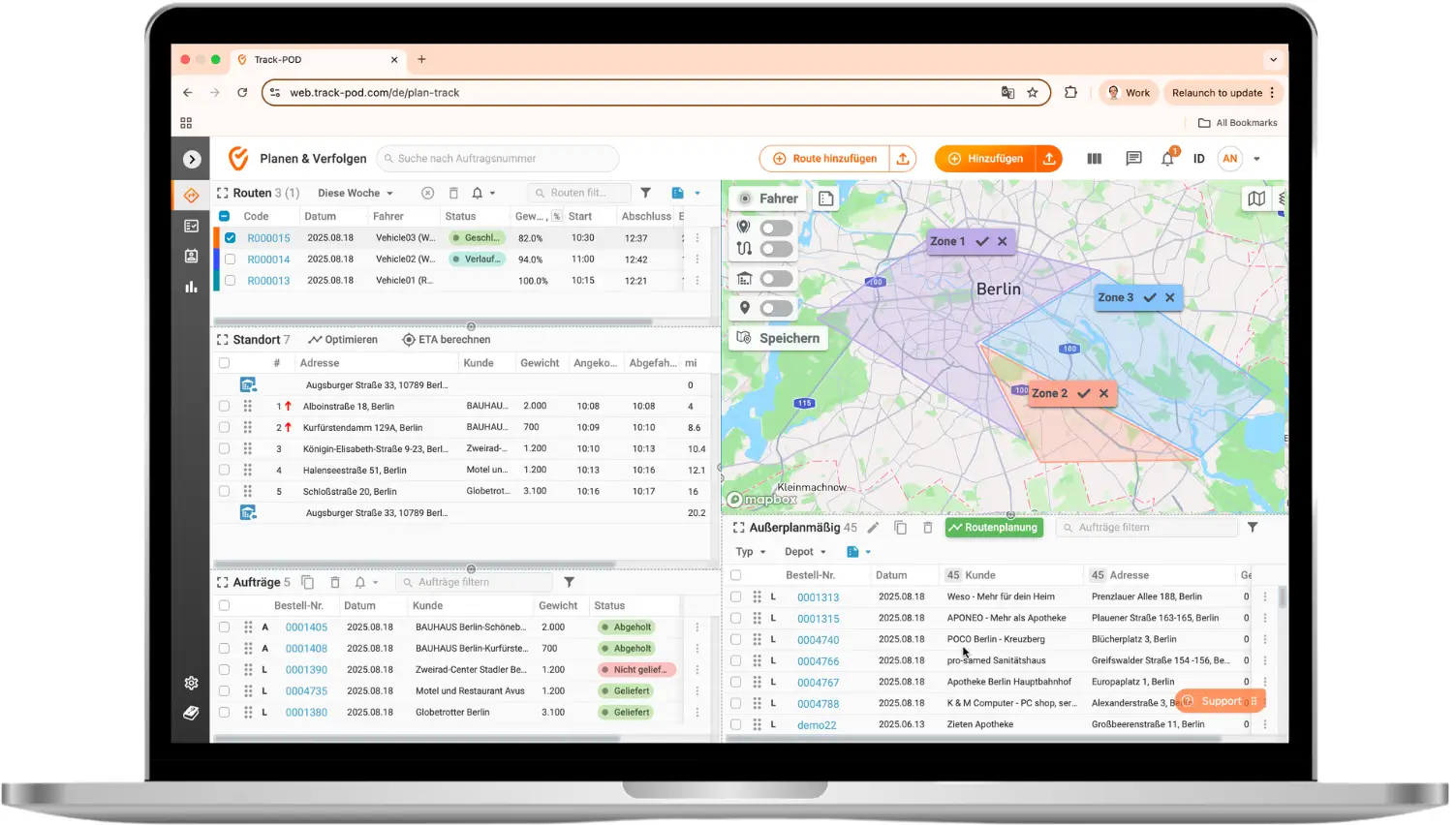The width and height of the screenshot is (1456, 825).
Task: Toggle the location markers switch on map
Action: point(777,229)
